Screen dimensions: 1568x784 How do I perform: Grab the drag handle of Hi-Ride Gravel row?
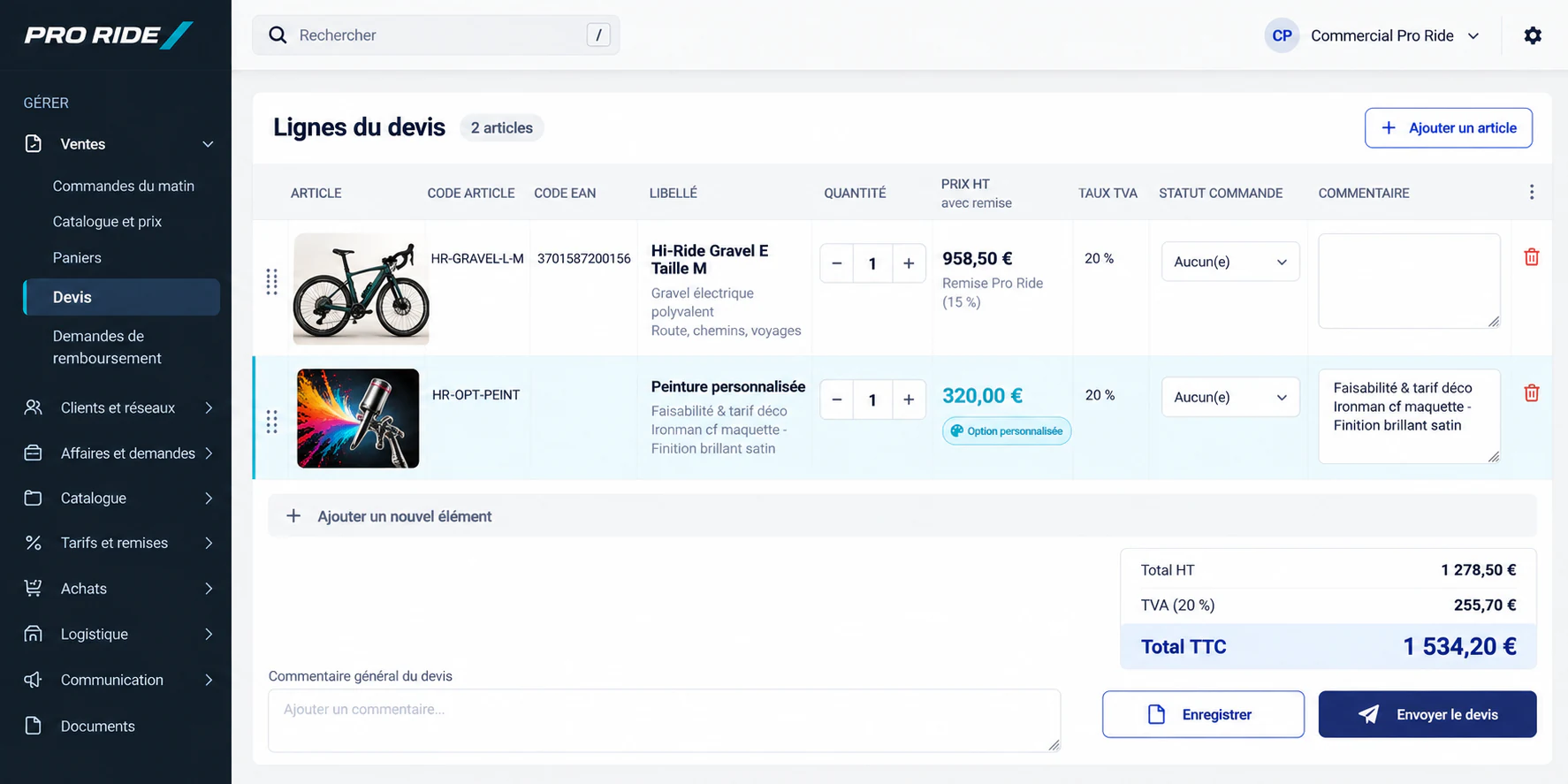point(271,282)
